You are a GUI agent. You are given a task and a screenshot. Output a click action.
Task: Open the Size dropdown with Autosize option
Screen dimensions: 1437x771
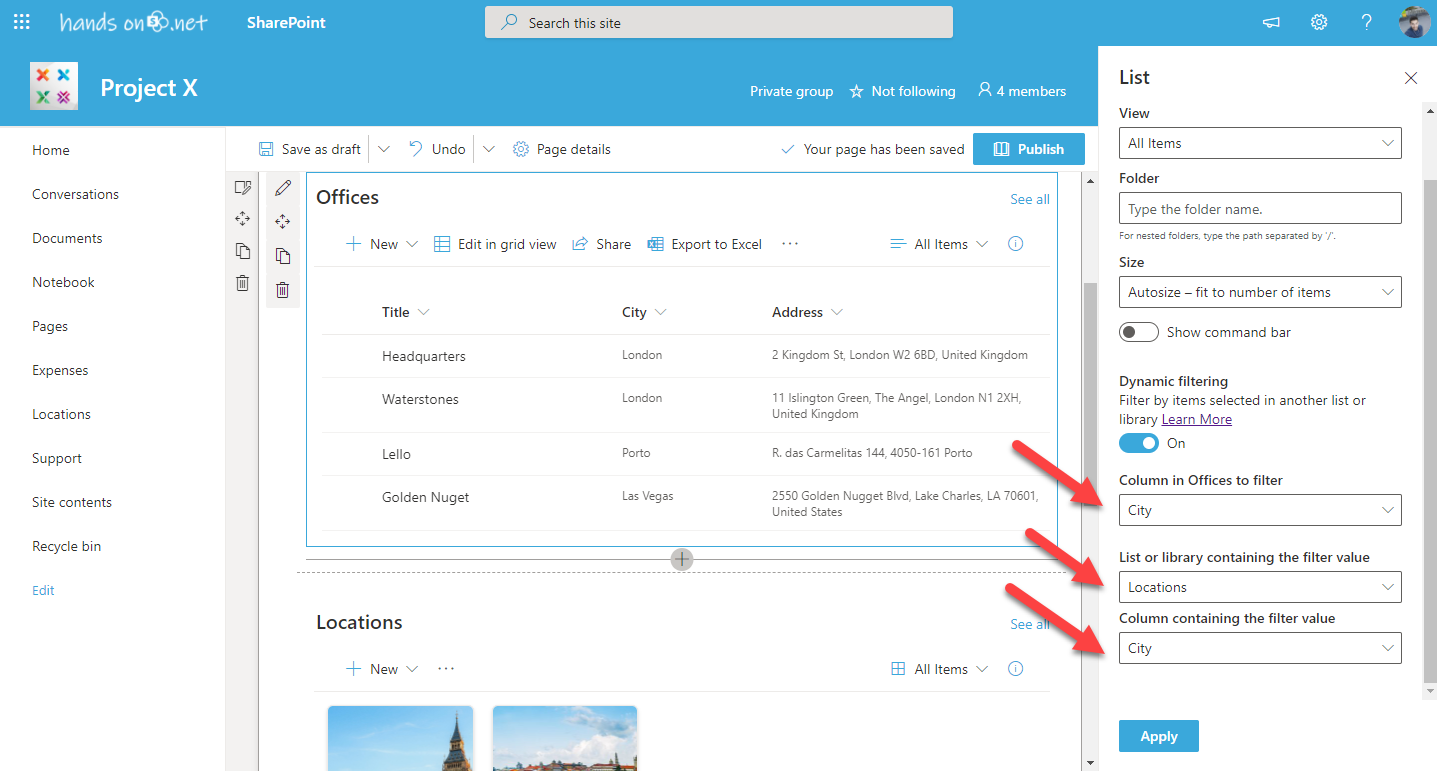point(1259,292)
